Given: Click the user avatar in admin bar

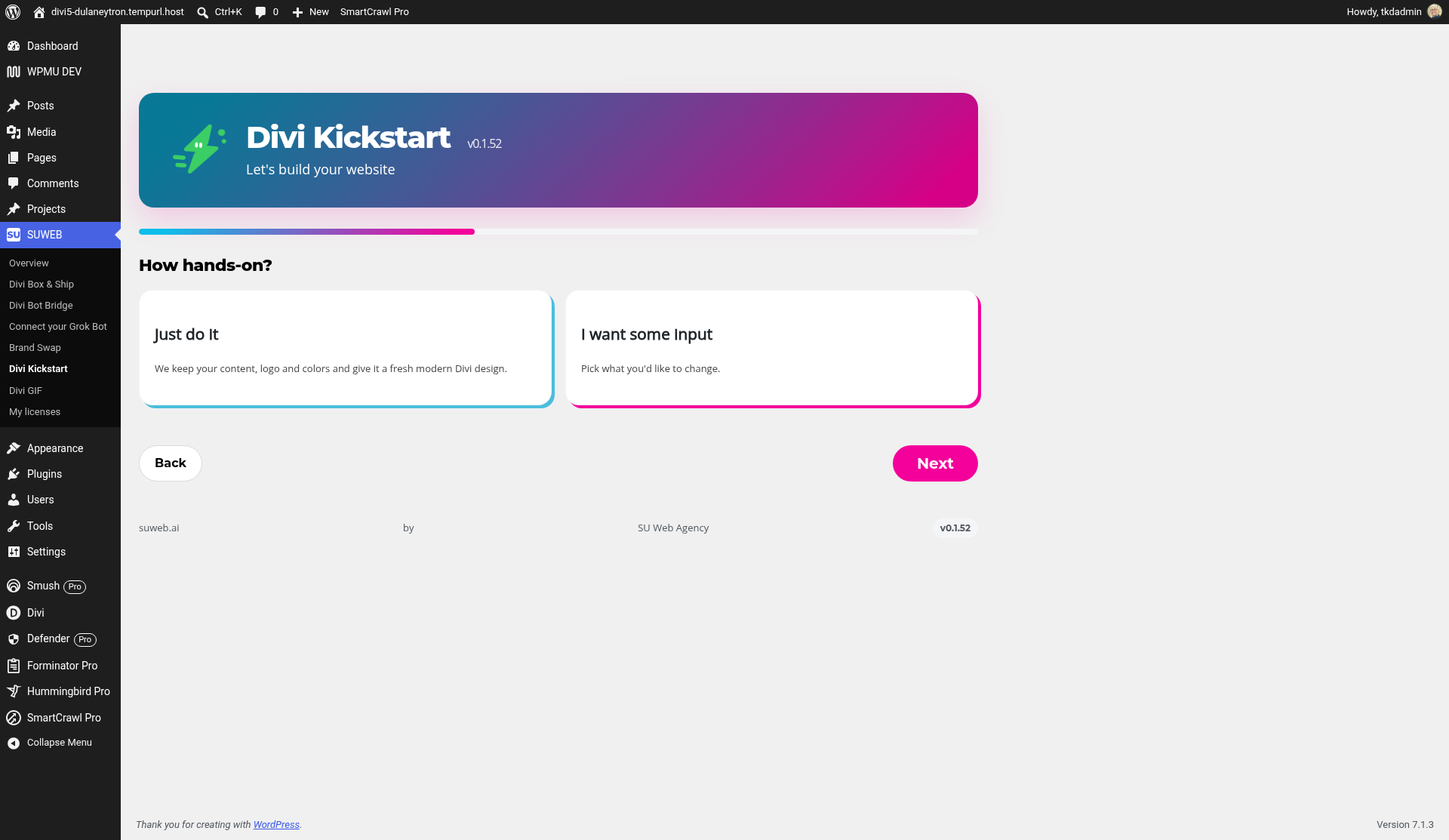Looking at the screenshot, I should point(1435,12).
